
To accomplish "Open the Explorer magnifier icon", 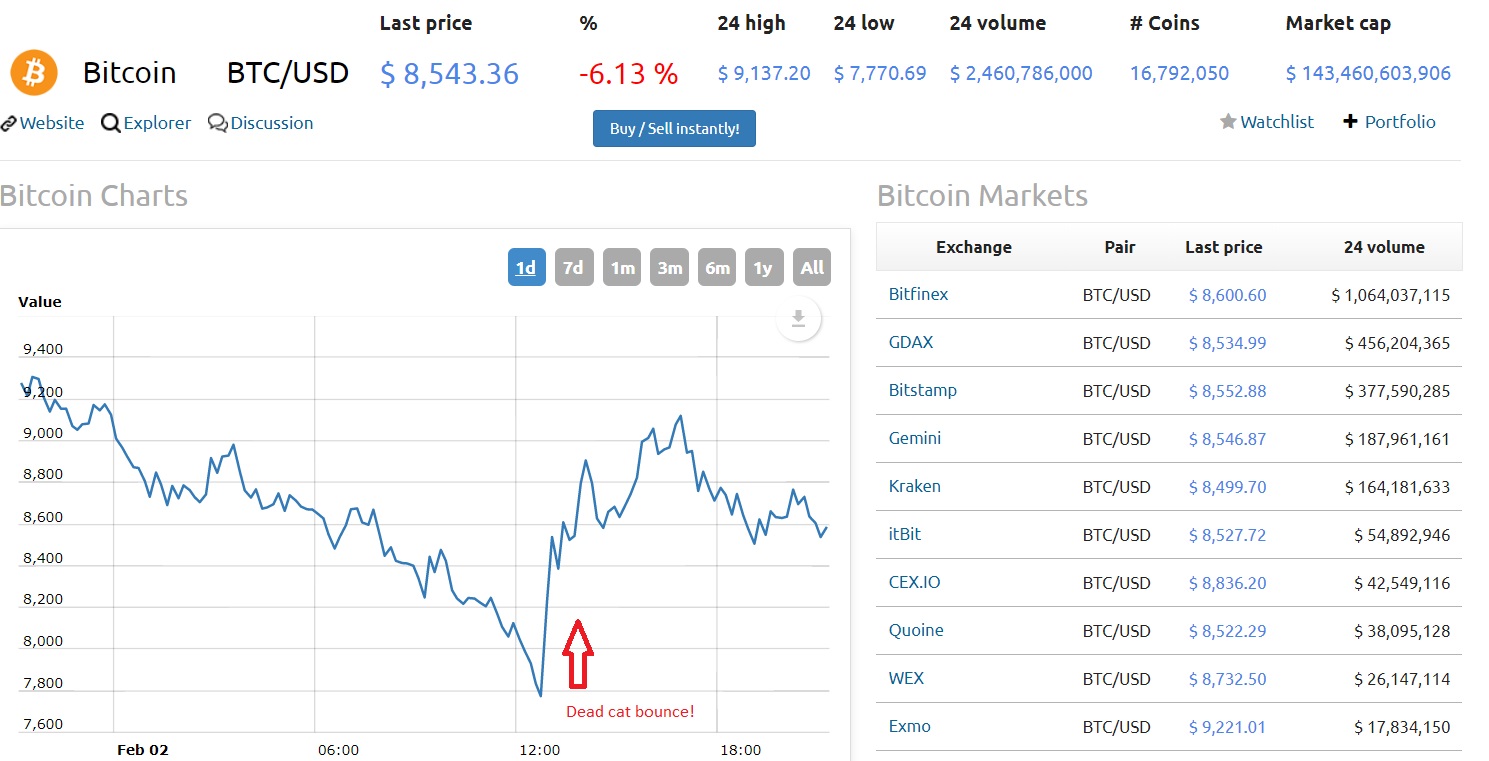I will (x=111, y=123).
